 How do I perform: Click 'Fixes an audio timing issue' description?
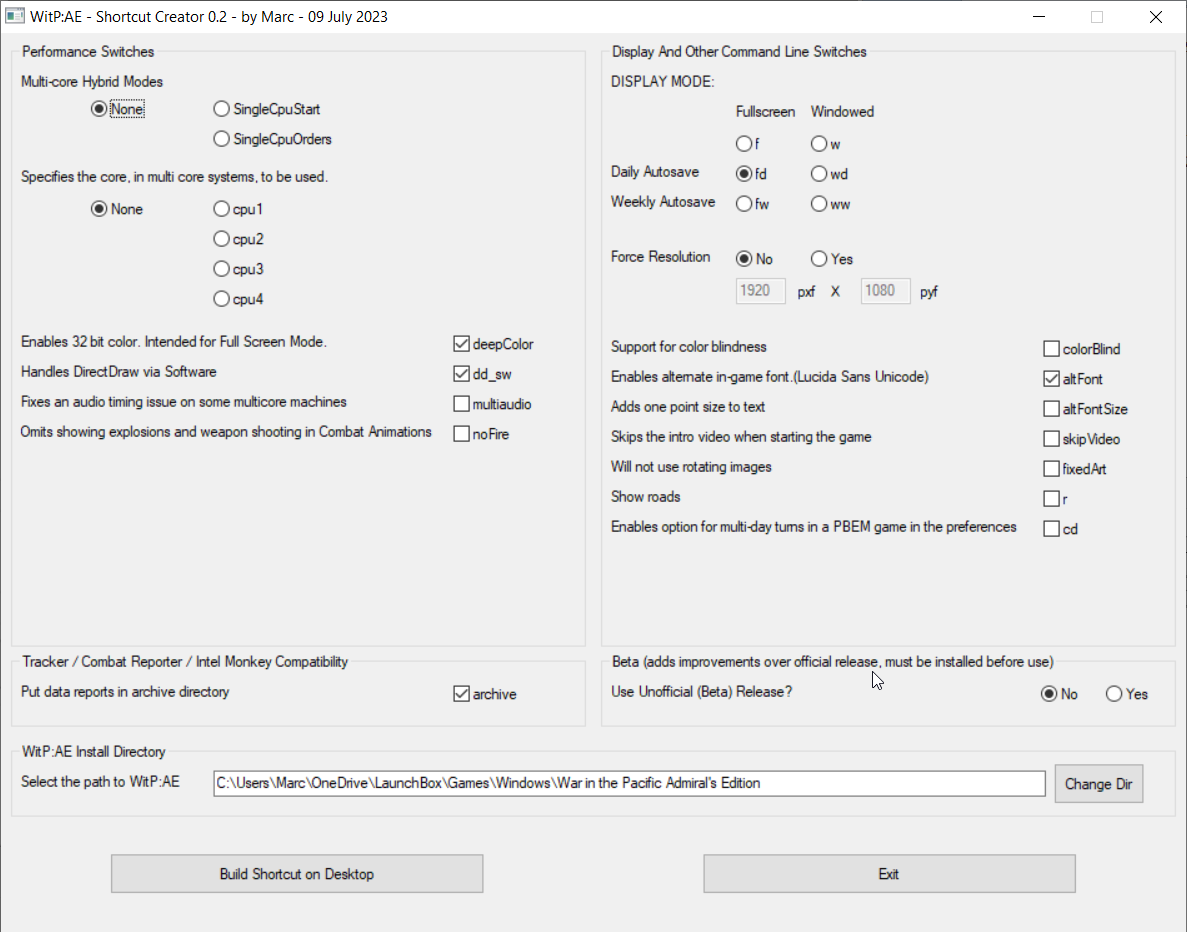coord(184,402)
